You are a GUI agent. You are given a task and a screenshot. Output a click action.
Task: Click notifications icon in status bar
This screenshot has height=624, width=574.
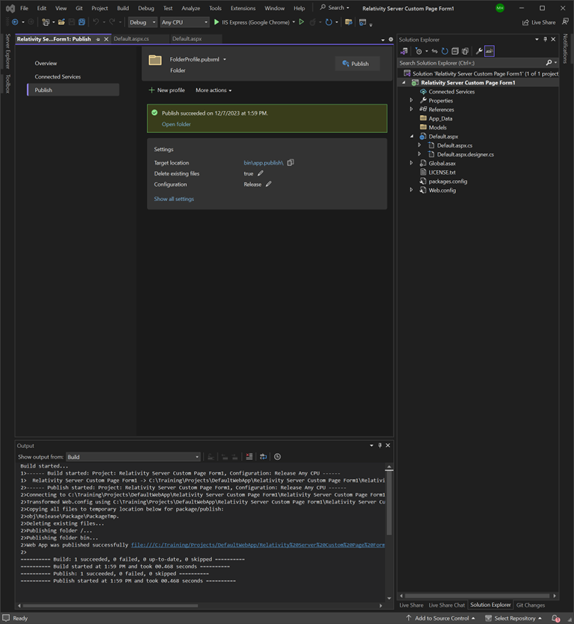click(x=556, y=618)
